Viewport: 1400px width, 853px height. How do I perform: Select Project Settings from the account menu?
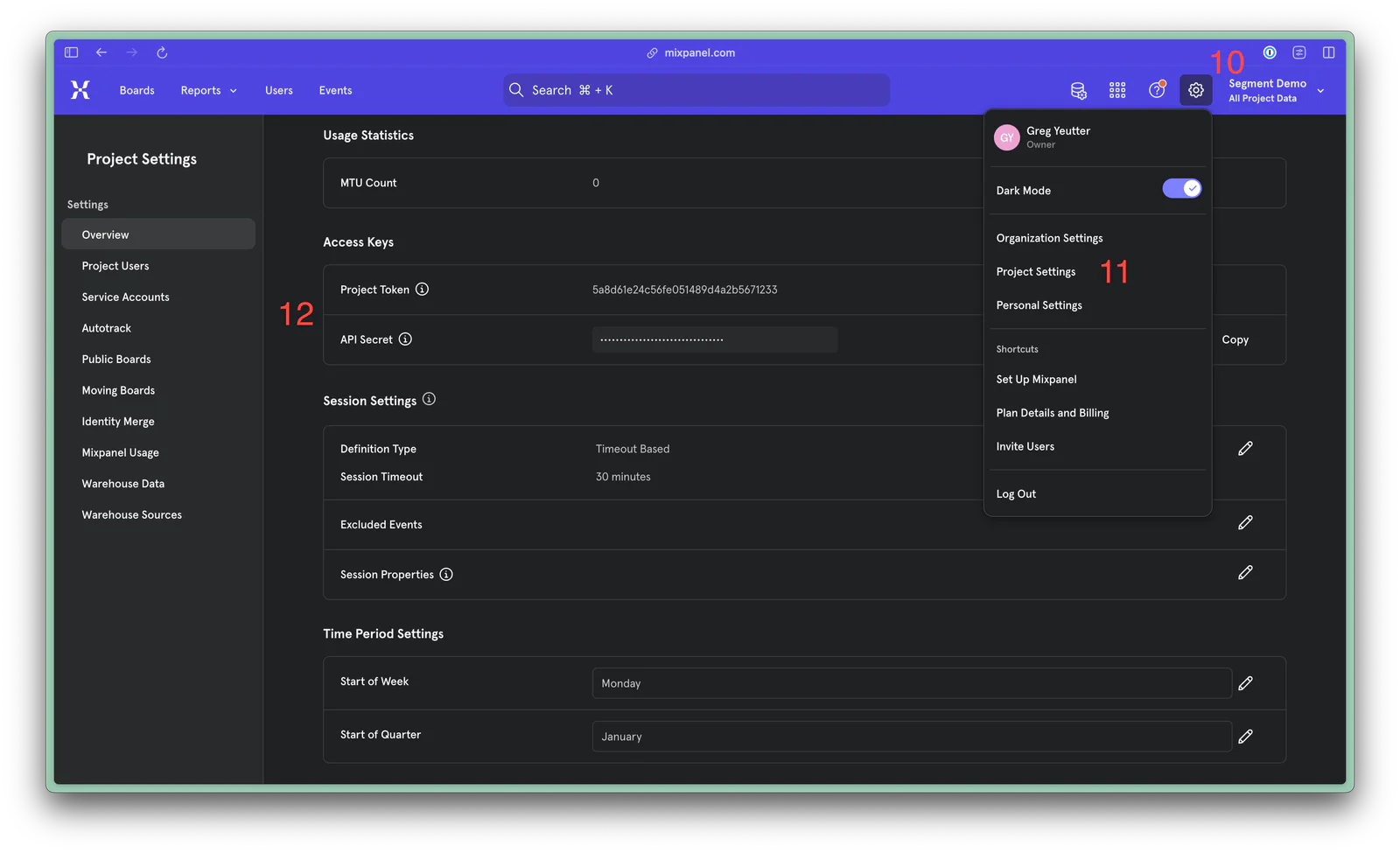pyautogui.click(x=1036, y=271)
